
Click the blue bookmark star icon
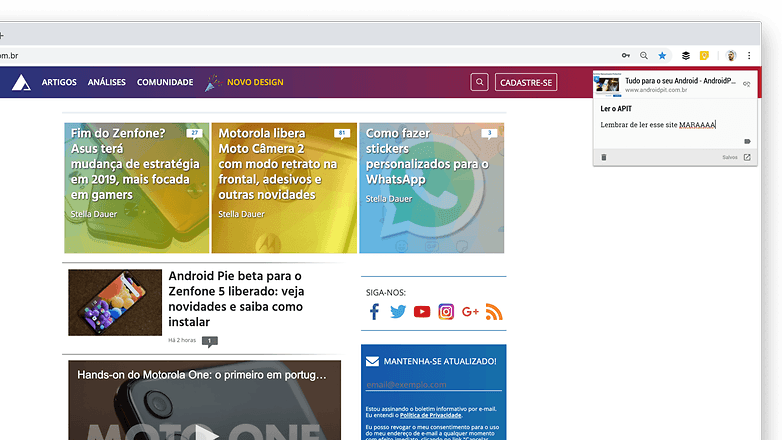(x=662, y=55)
